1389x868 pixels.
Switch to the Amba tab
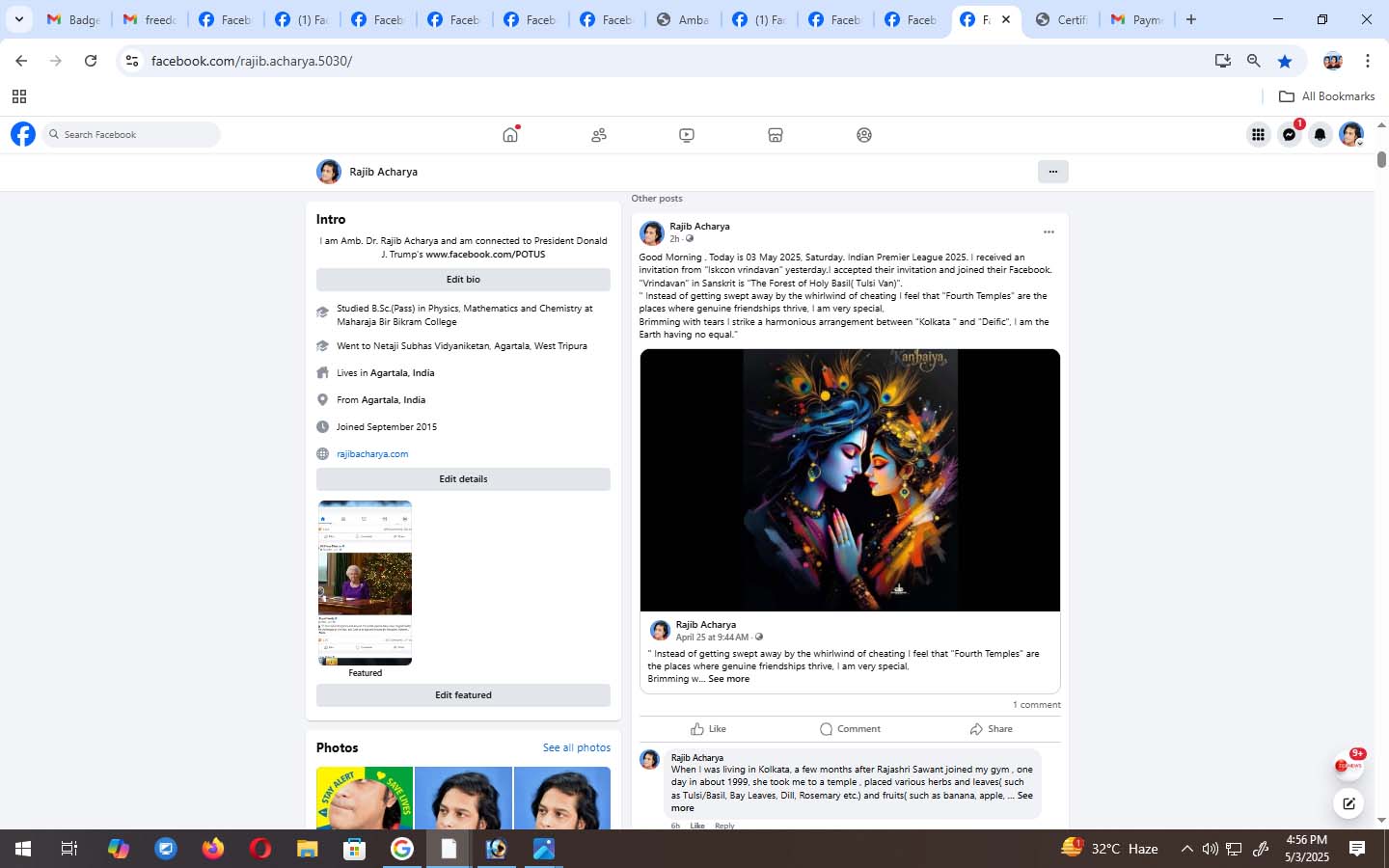point(683,19)
